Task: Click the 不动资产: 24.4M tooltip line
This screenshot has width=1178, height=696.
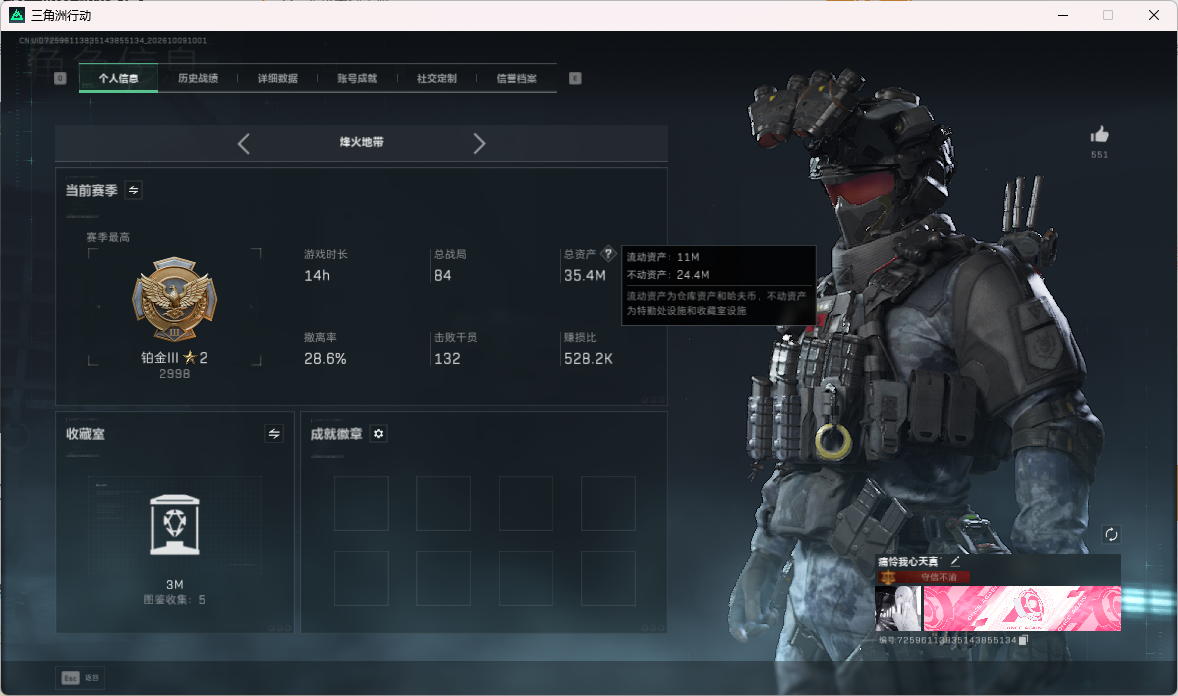Action: [x=668, y=275]
